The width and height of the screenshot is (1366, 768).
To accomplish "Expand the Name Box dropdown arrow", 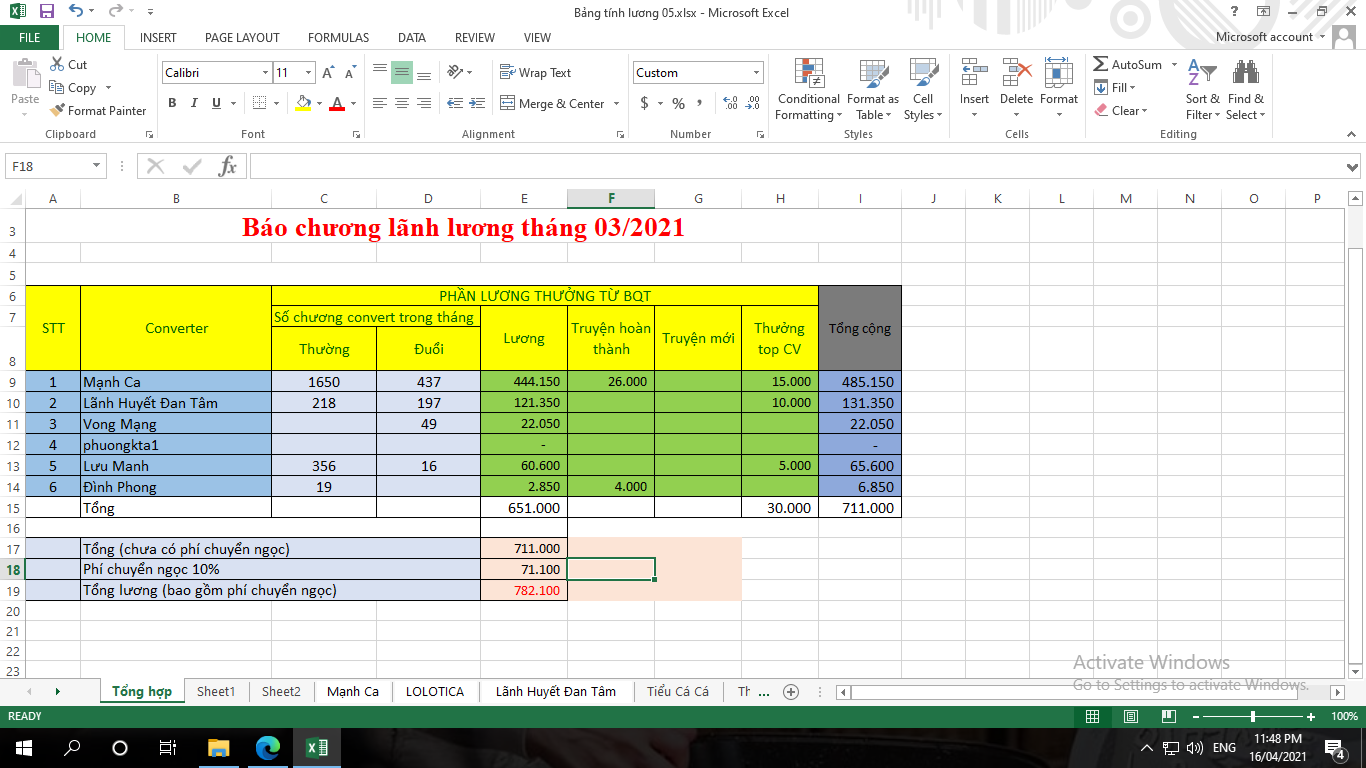I will [97, 166].
